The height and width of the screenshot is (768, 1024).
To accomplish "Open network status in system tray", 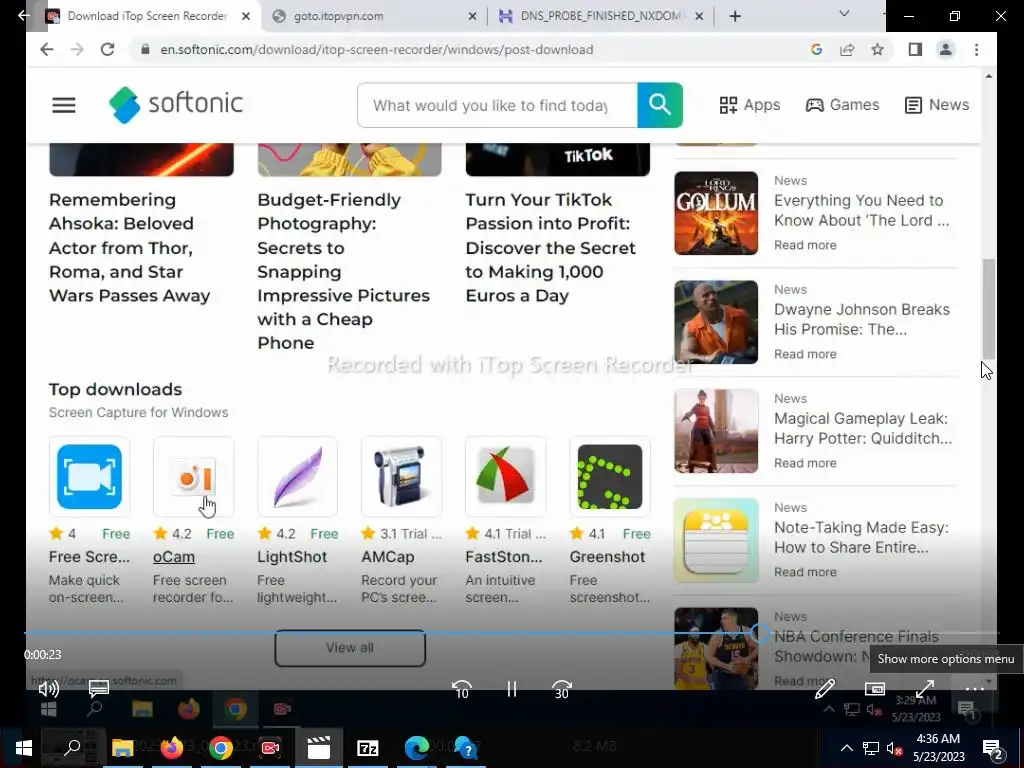I will pos(871,748).
